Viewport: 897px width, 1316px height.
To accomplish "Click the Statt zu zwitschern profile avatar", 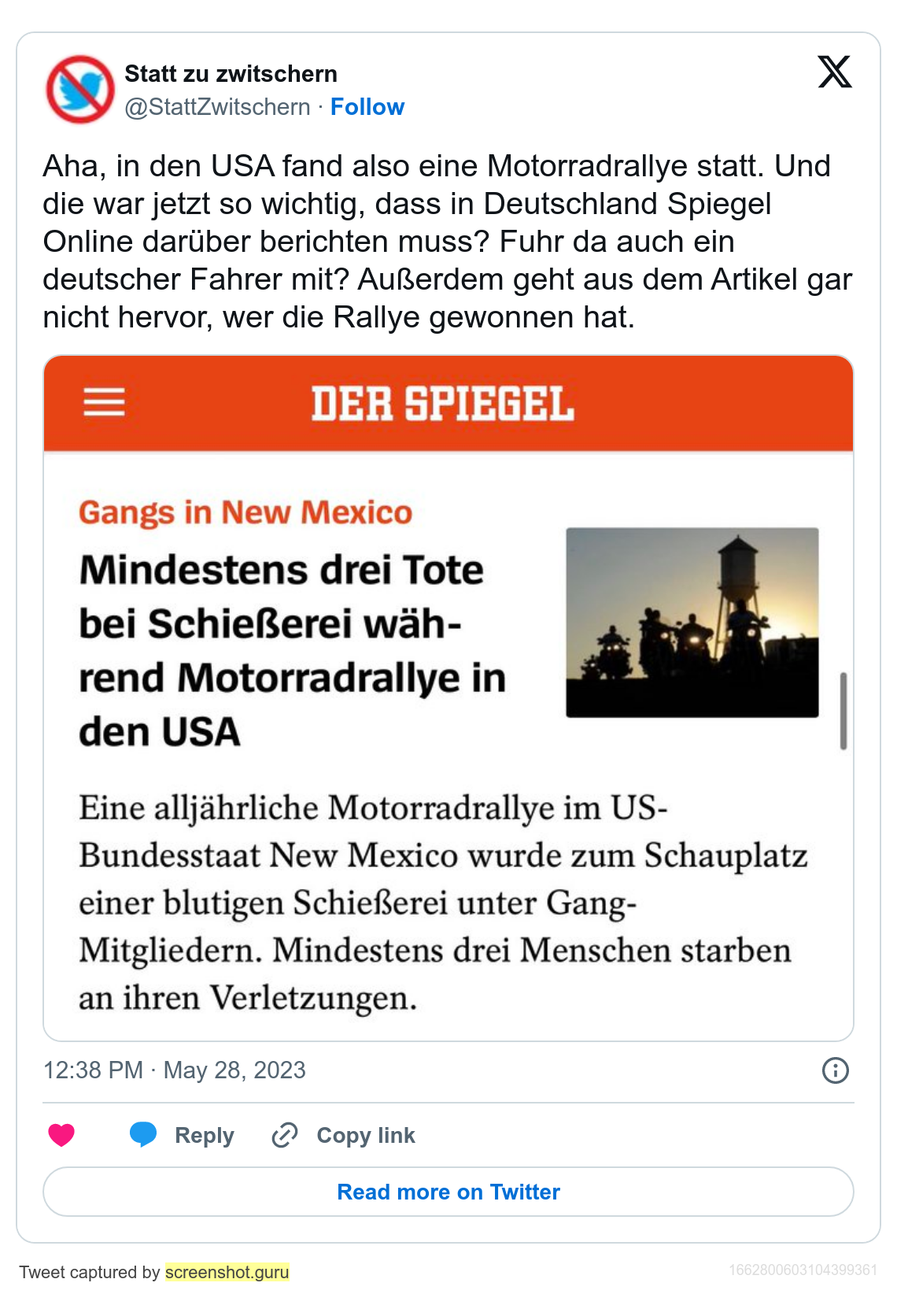I will 80,90.
